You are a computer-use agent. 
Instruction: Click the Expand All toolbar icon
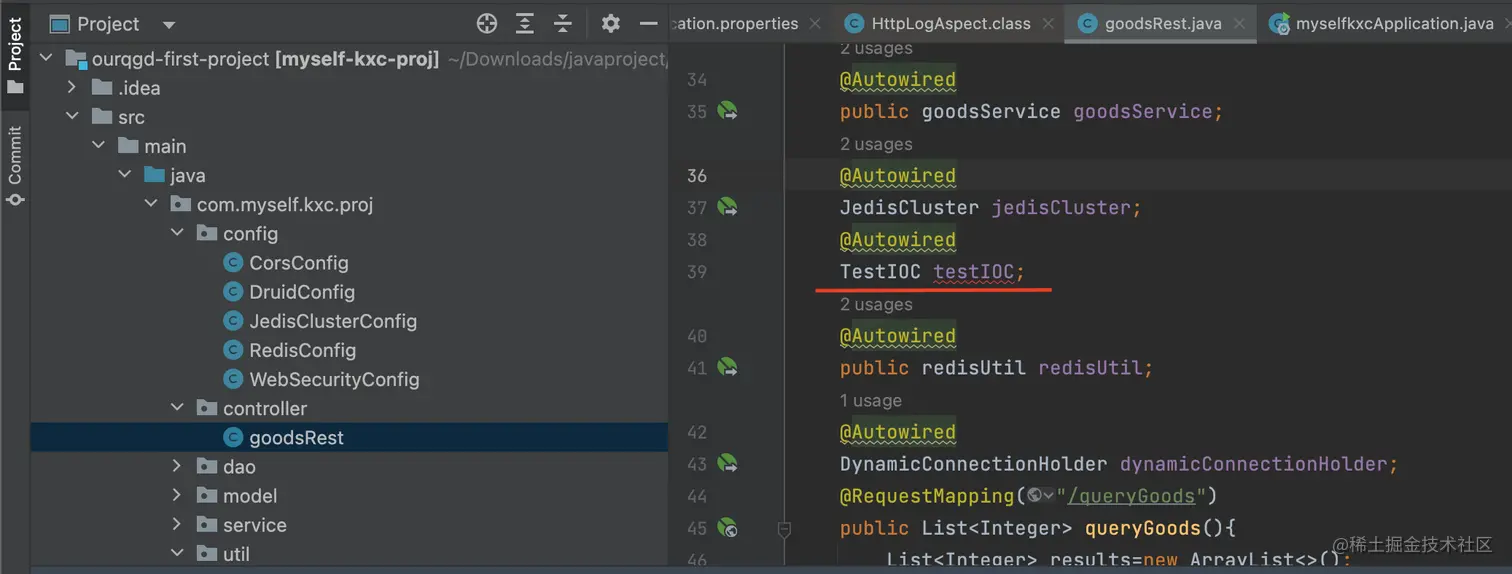pyautogui.click(x=525, y=24)
